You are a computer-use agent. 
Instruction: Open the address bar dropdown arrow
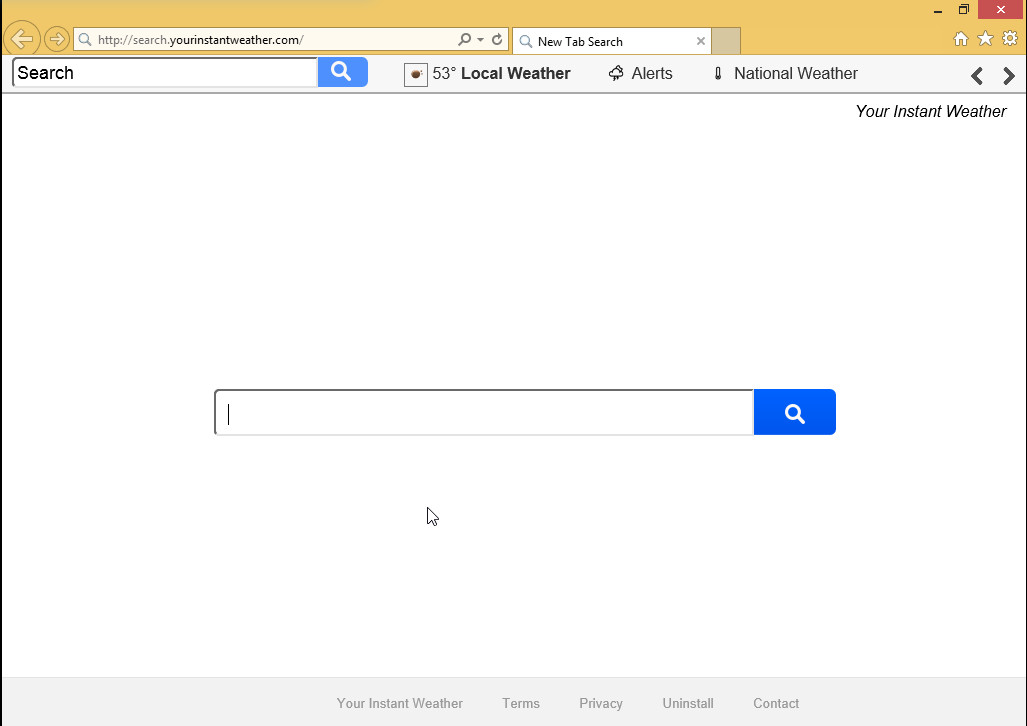(x=480, y=39)
